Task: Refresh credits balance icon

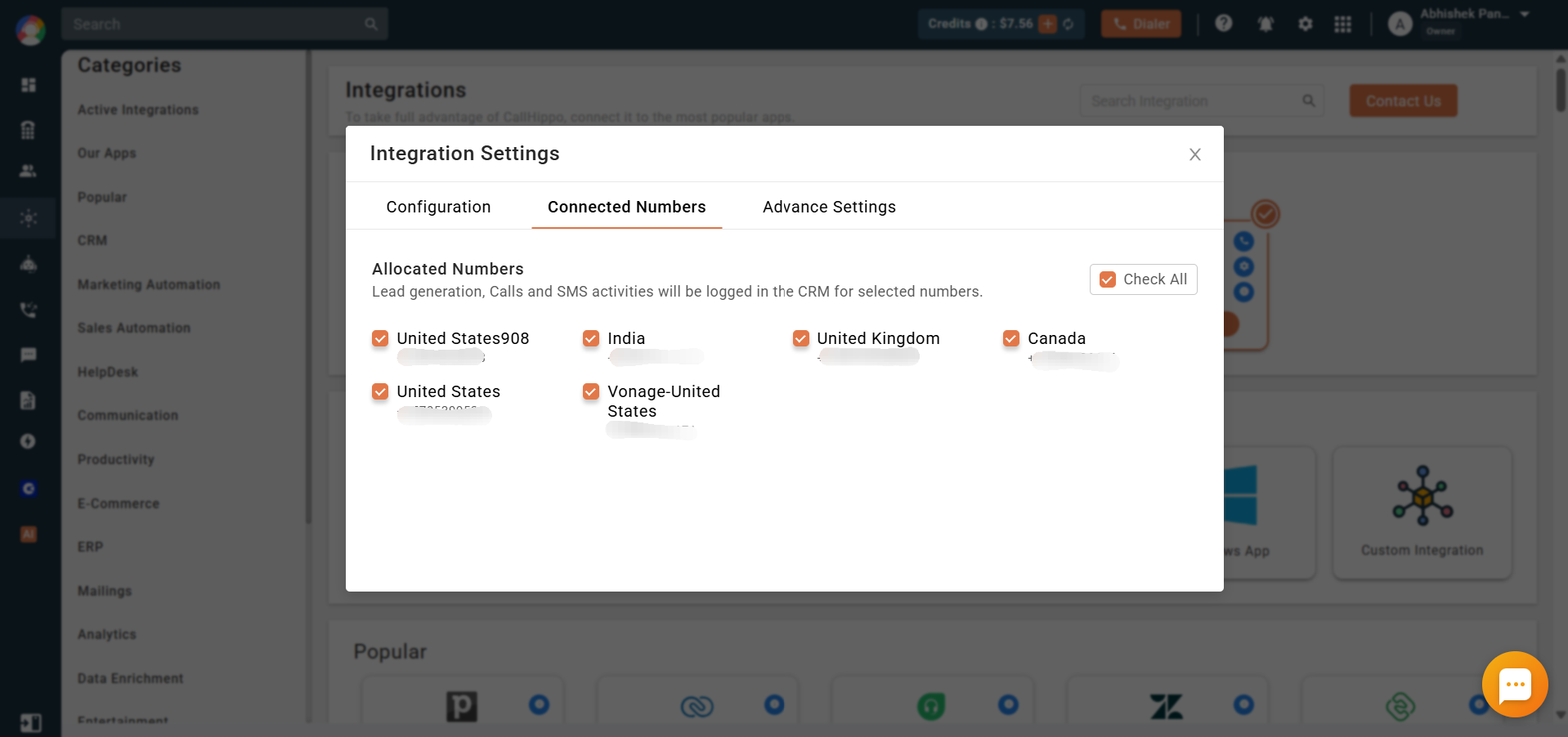Action: click(1068, 24)
